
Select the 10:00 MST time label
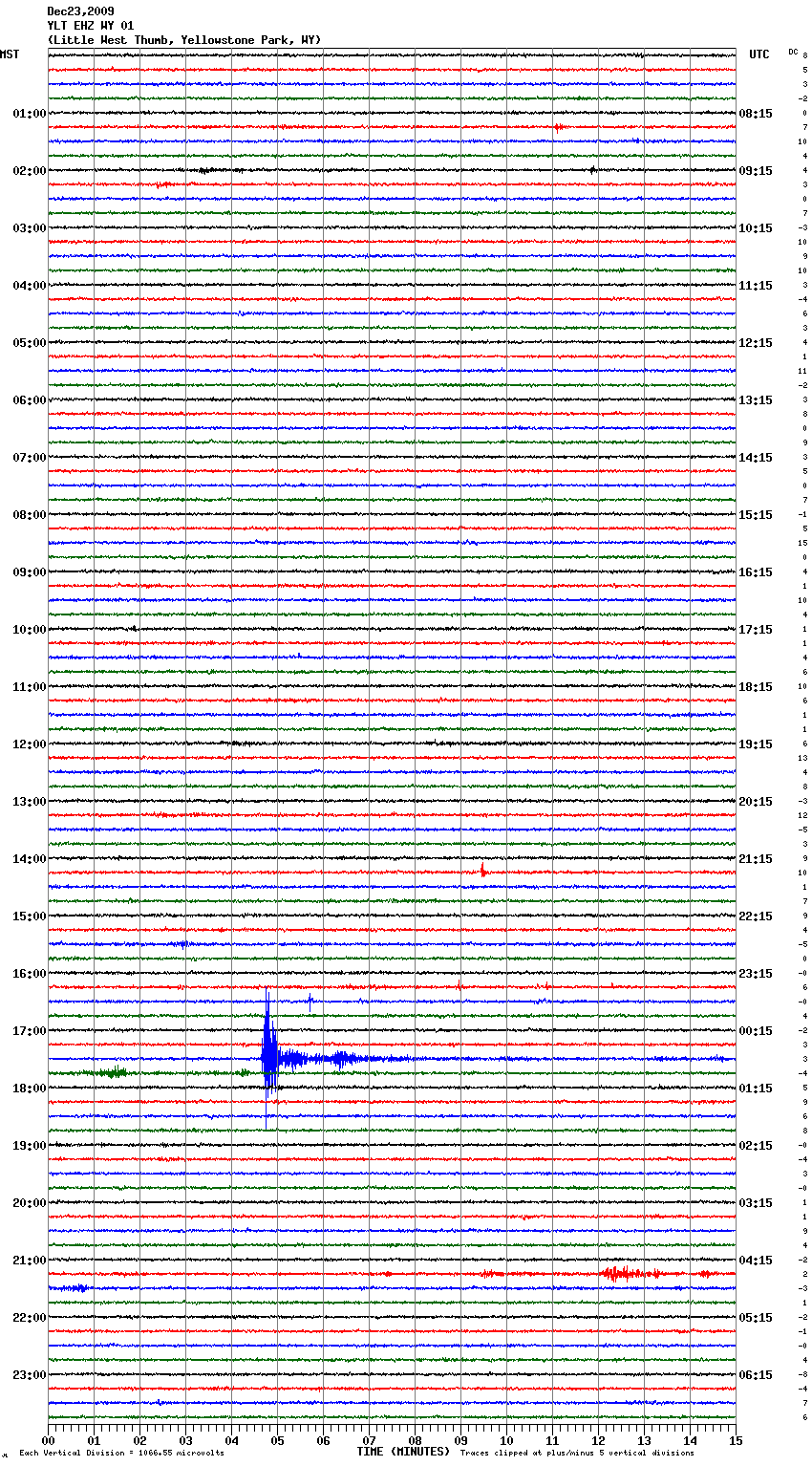[x=29, y=630]
